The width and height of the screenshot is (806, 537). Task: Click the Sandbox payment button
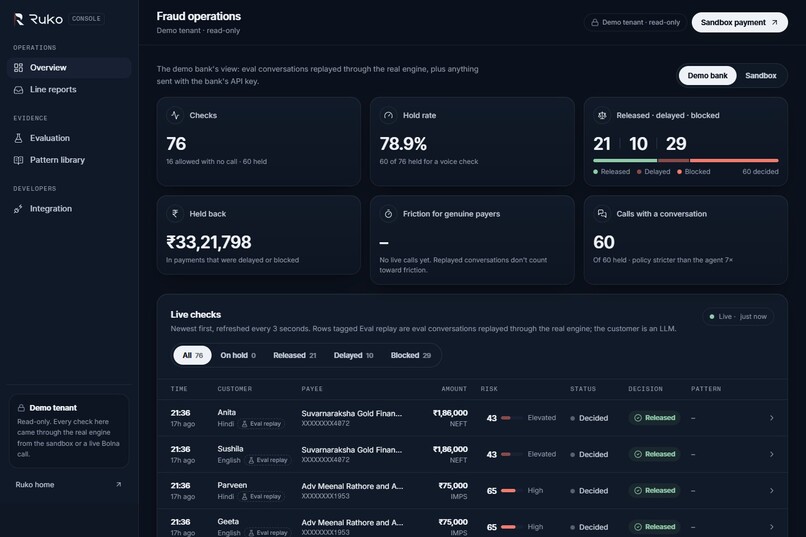pyautogui.click(x=739, y=23)
